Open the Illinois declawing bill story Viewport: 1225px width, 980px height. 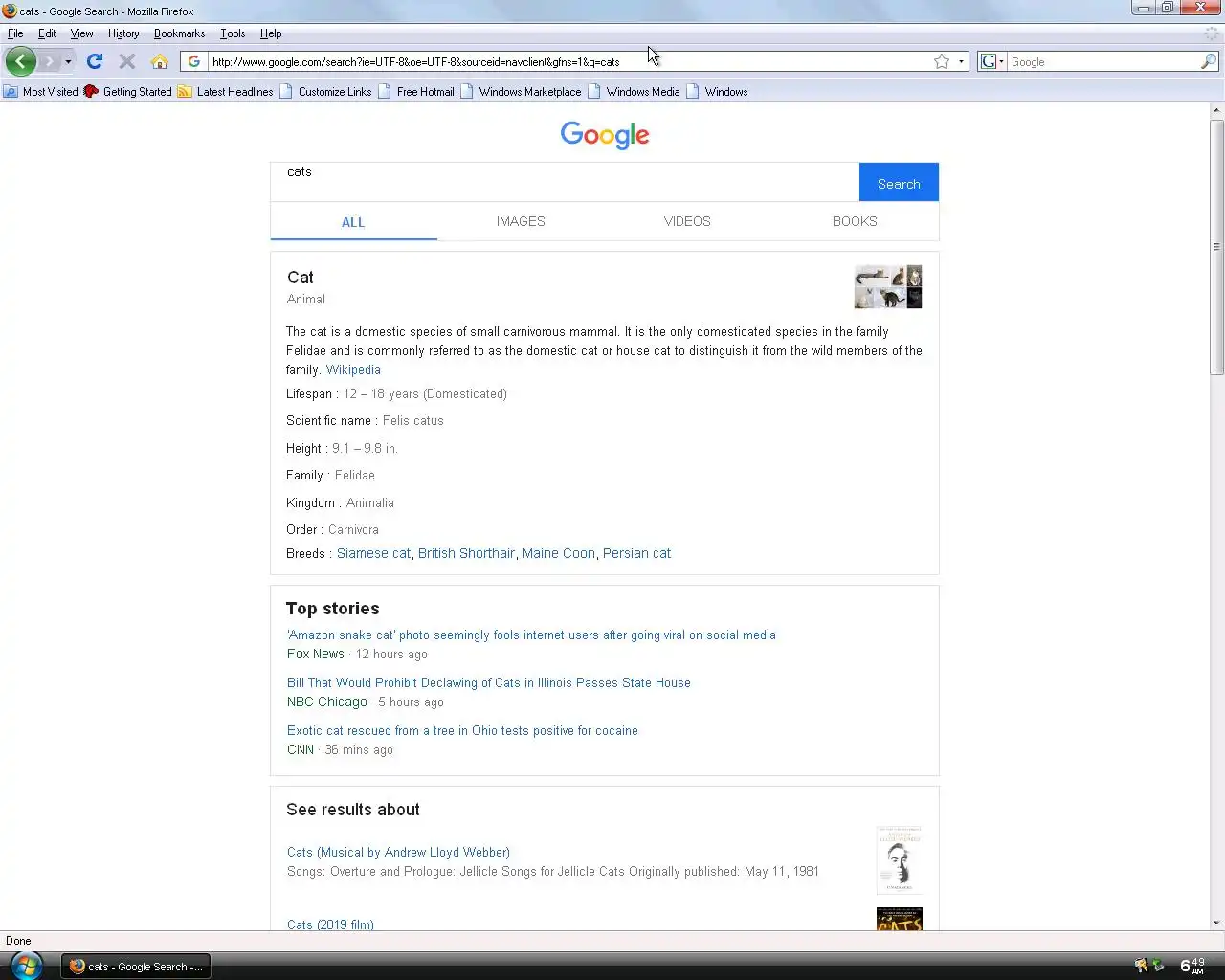click(488, 682)
